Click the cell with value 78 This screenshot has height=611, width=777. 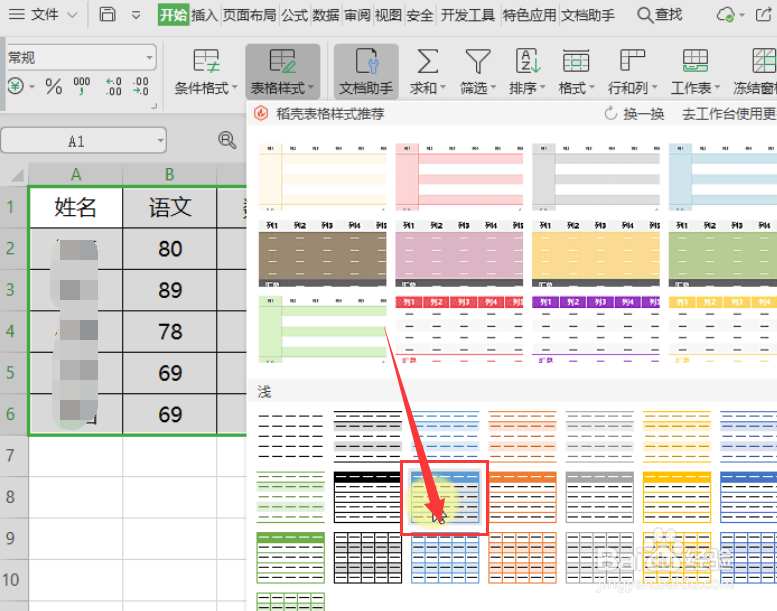[169, 332]
